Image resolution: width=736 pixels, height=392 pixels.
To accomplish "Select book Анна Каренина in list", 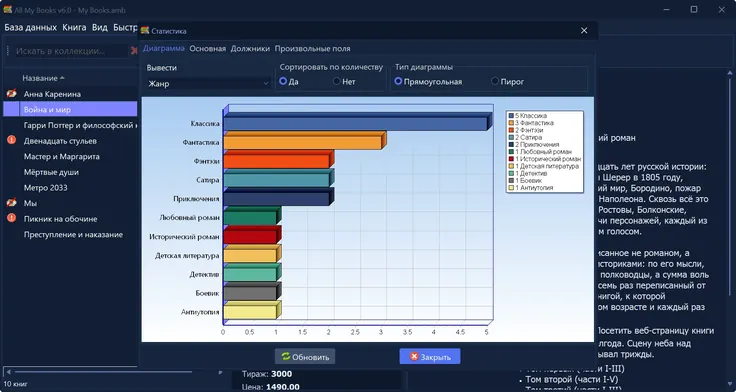I will coord(52,94).
